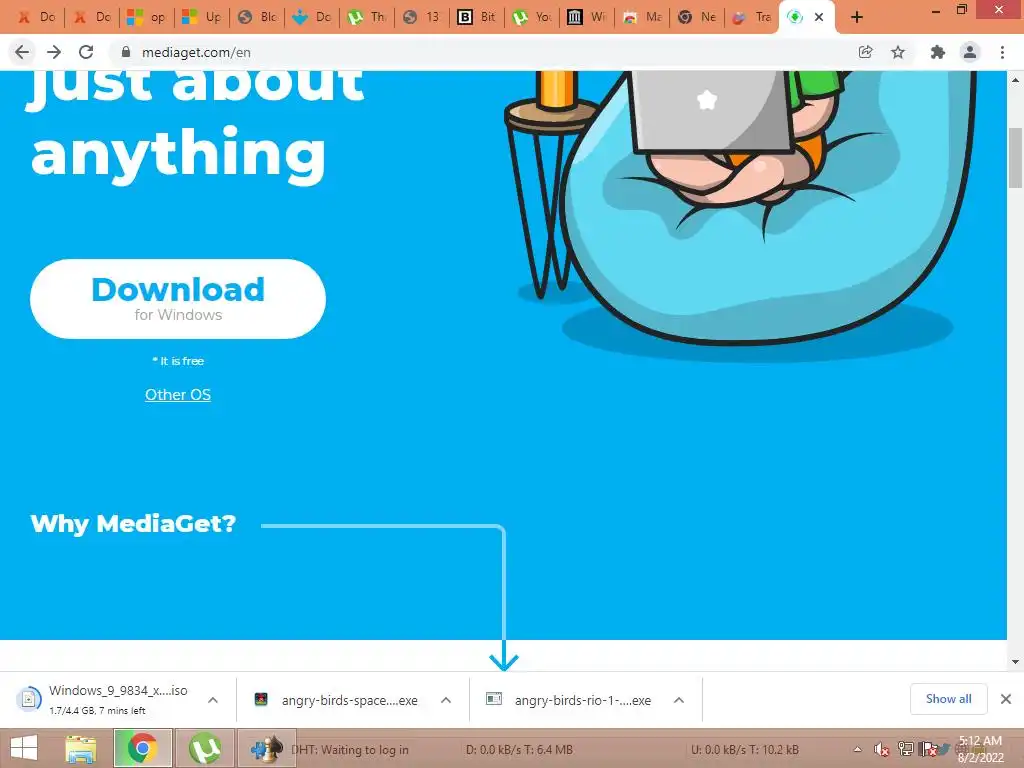Open the Chrome profile avatar

point(970,52)
